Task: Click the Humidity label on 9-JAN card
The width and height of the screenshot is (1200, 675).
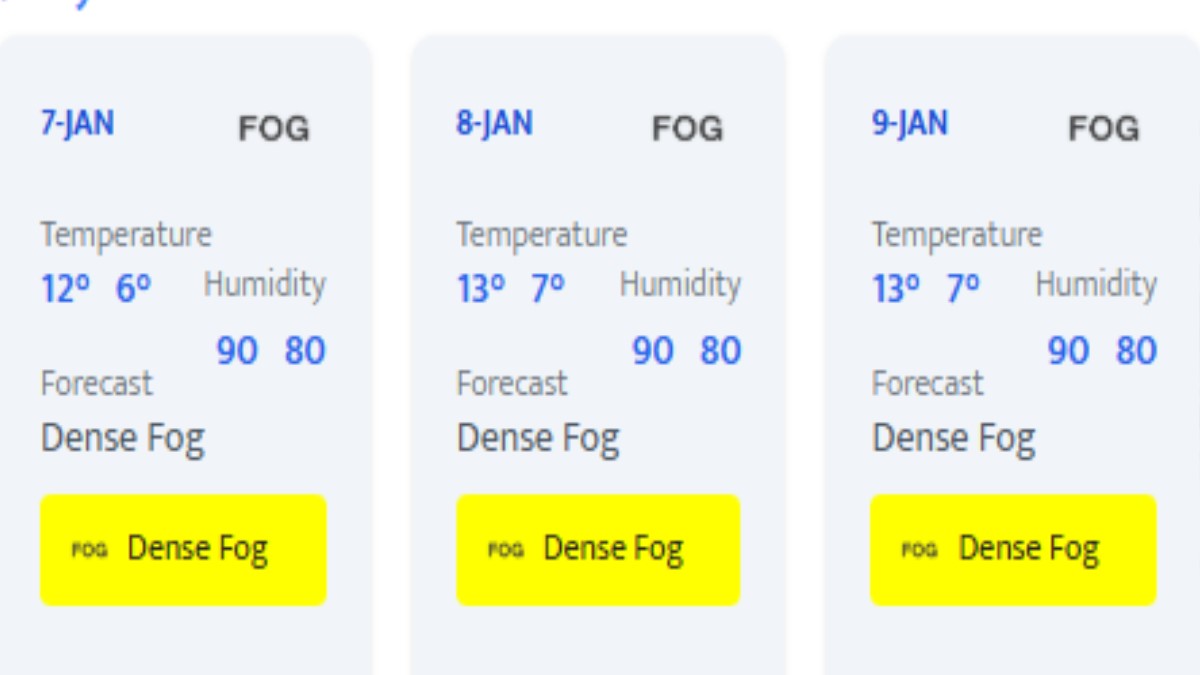Action: [1095, 285]
